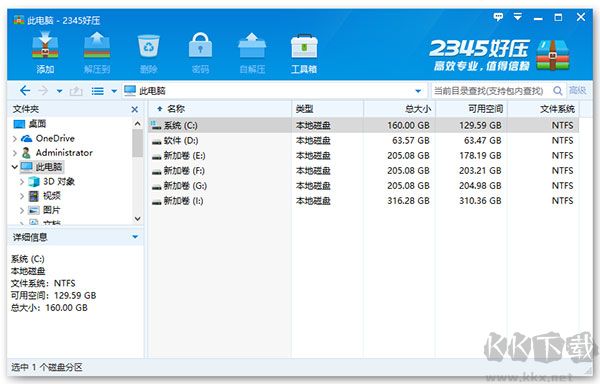Select 桌面 (Desktop) in folder tree
This screenshot has width=600, height=384.
pyautogui.click(x=38, y=124)
